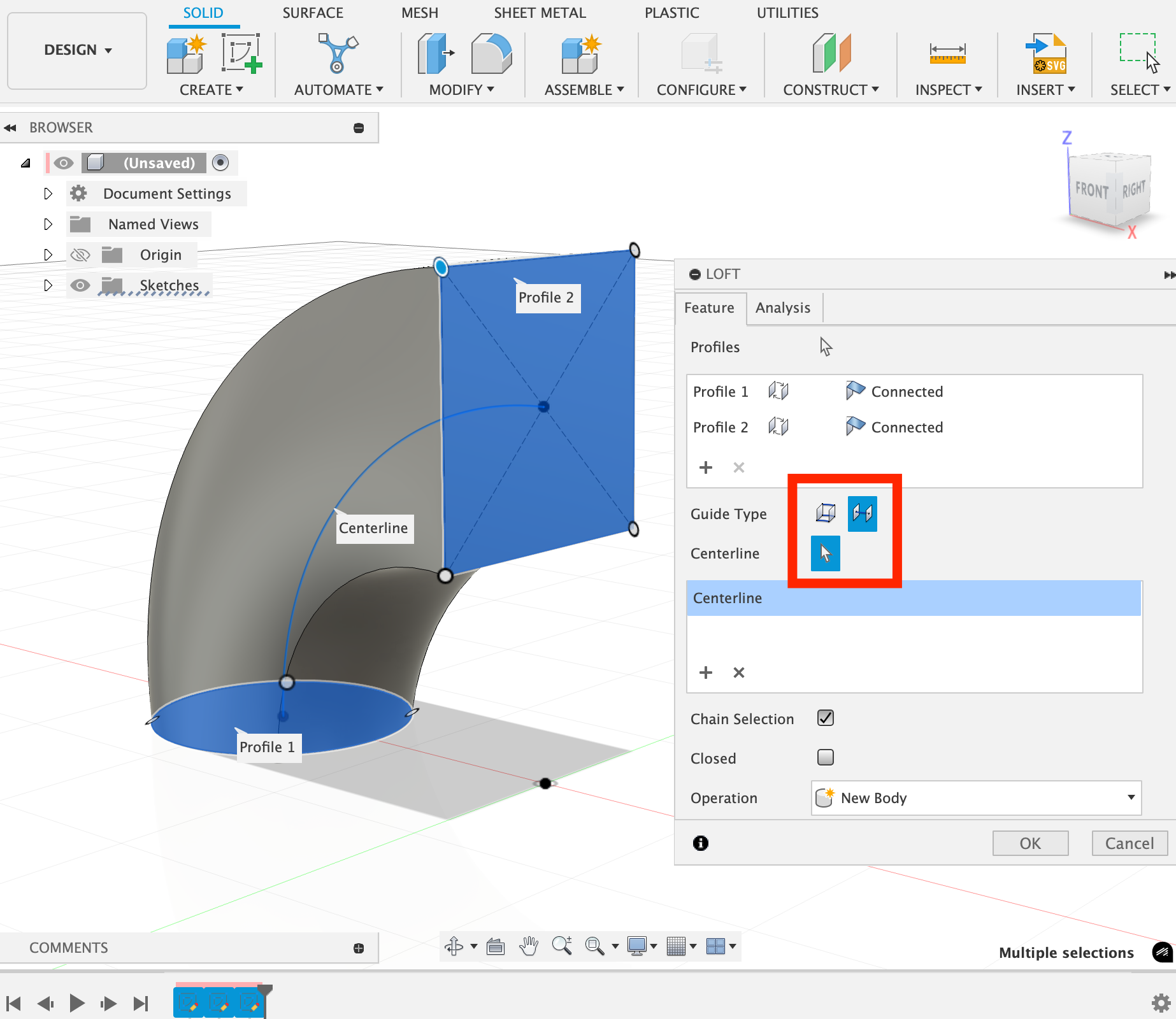Hide the Sketches folder visibility eye
1176x1019 pixels.
(80, 285)
